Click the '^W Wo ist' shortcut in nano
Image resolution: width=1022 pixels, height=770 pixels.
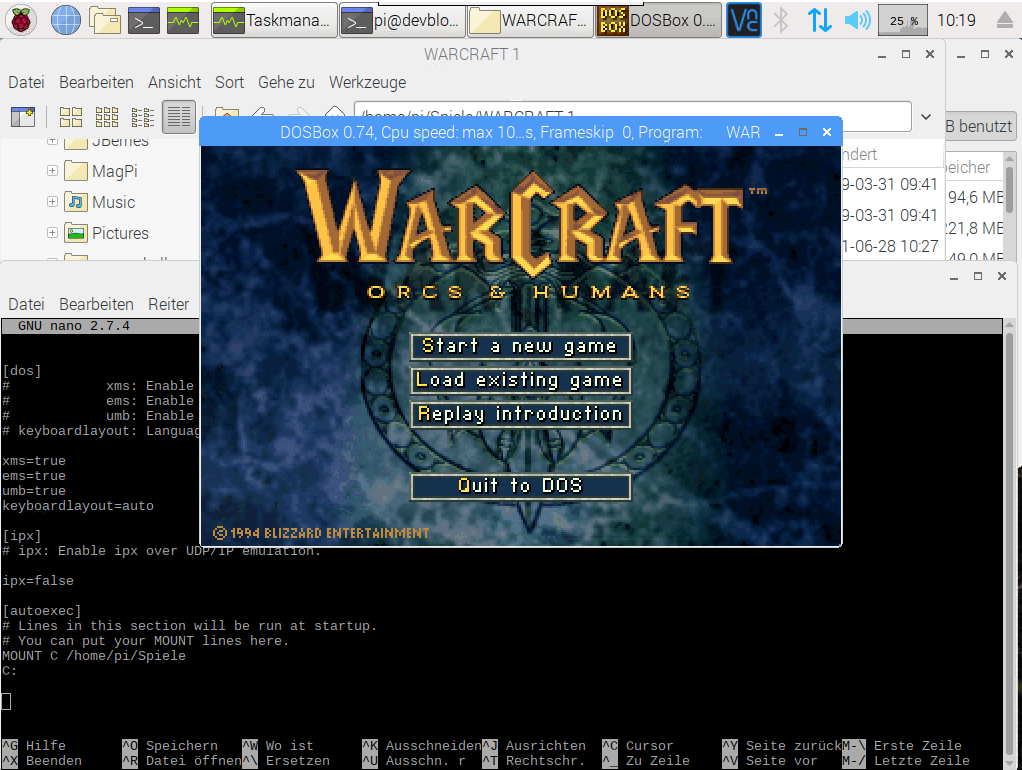[x=278, y=745]
